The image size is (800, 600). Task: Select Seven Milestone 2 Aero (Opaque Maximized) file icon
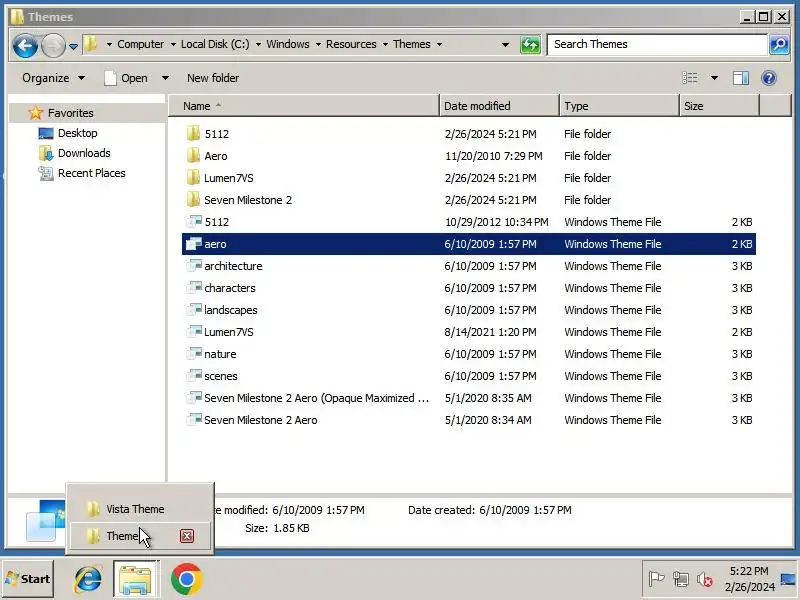[194, 397]
